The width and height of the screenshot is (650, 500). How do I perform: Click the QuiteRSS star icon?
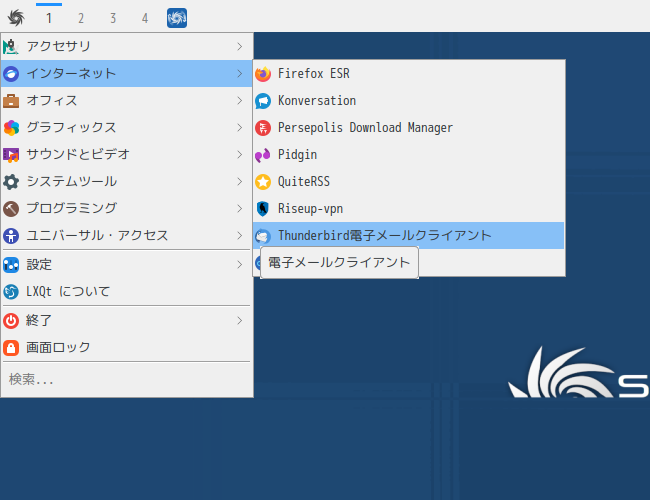[263, 182]
